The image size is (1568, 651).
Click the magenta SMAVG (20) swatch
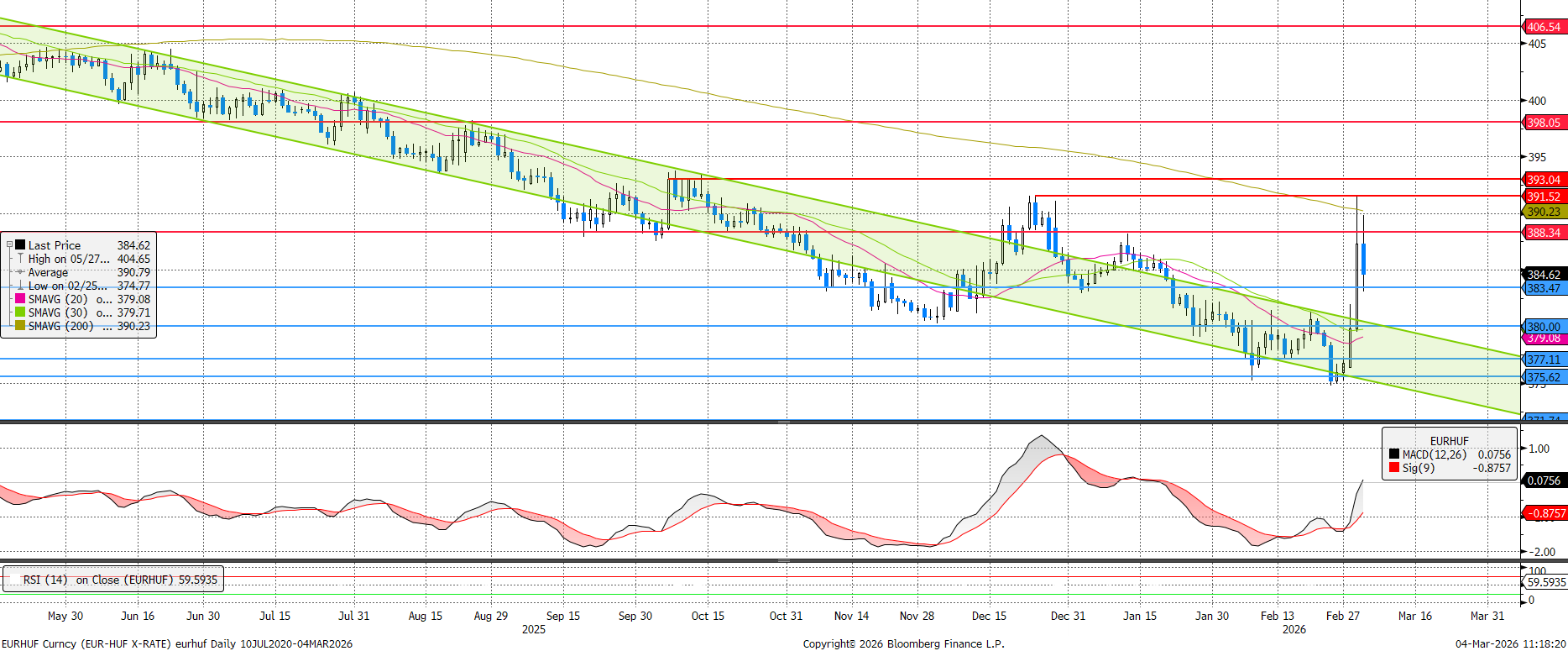tap(20, 299)
